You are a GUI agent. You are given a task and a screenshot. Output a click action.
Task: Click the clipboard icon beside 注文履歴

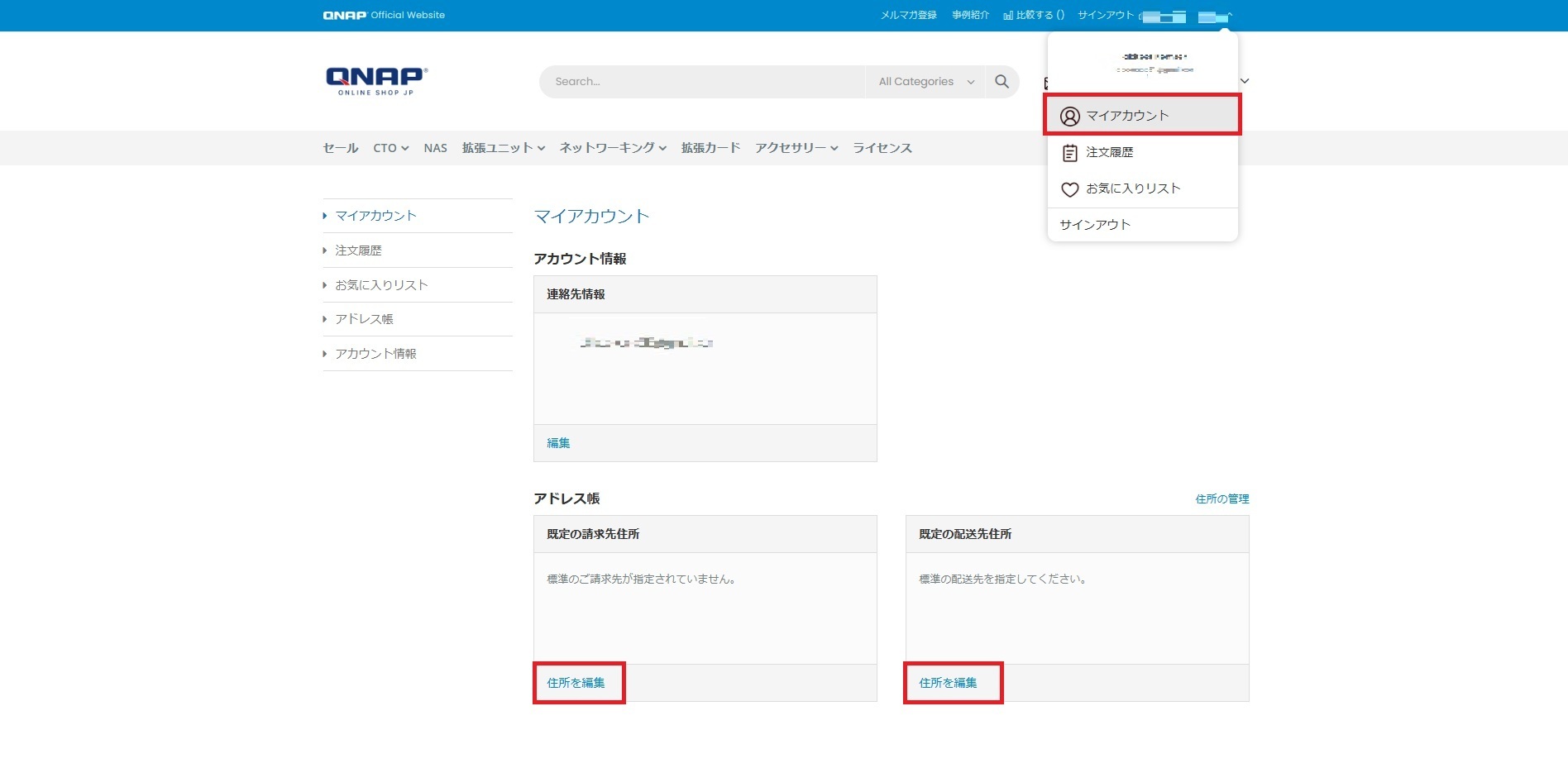tap(1070, 152)
